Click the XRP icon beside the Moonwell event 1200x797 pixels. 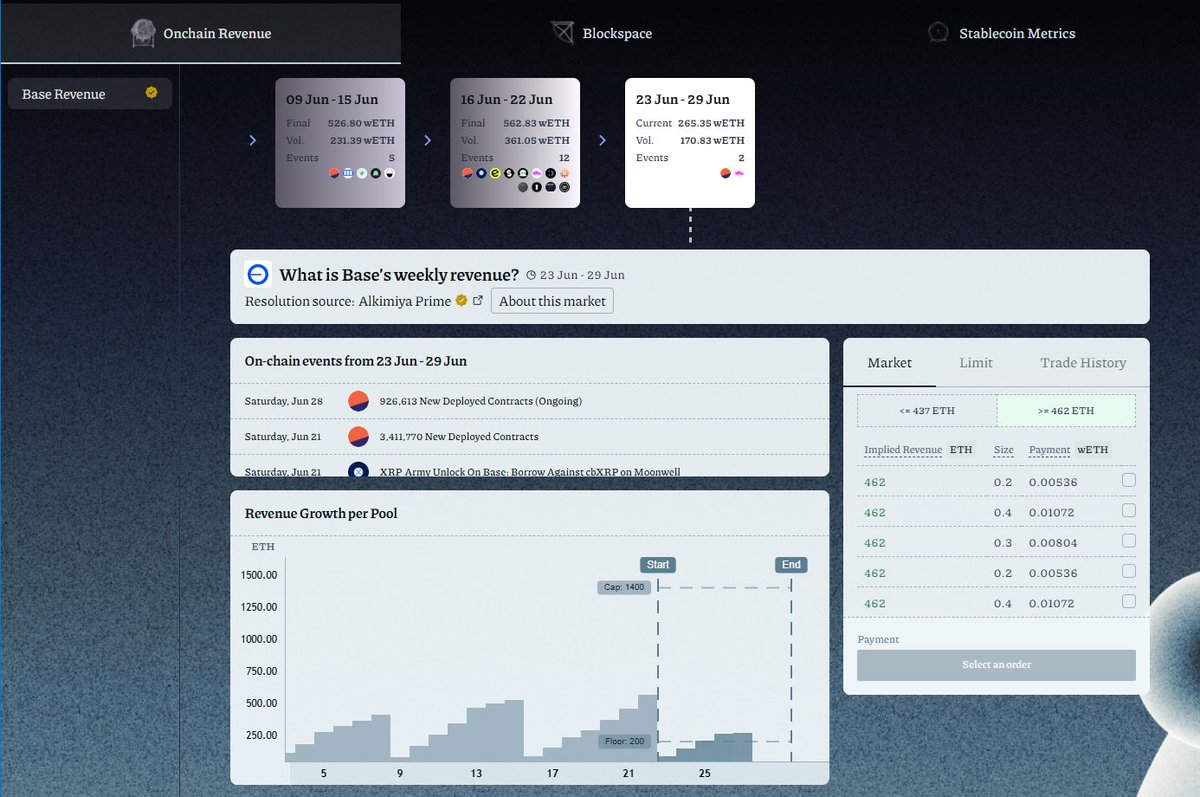pyautogui.click(x=358, y=471)
